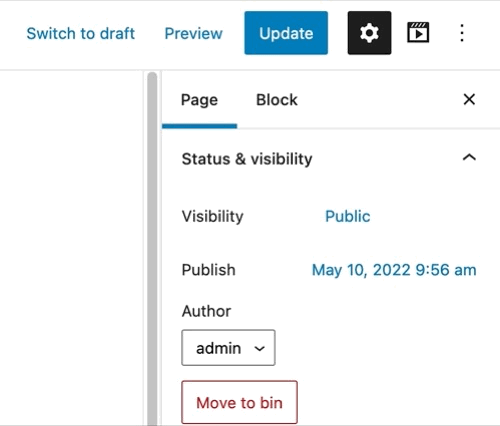The image size is (500, 426).
Task: Click the Author field label
Action: point(206,311)
